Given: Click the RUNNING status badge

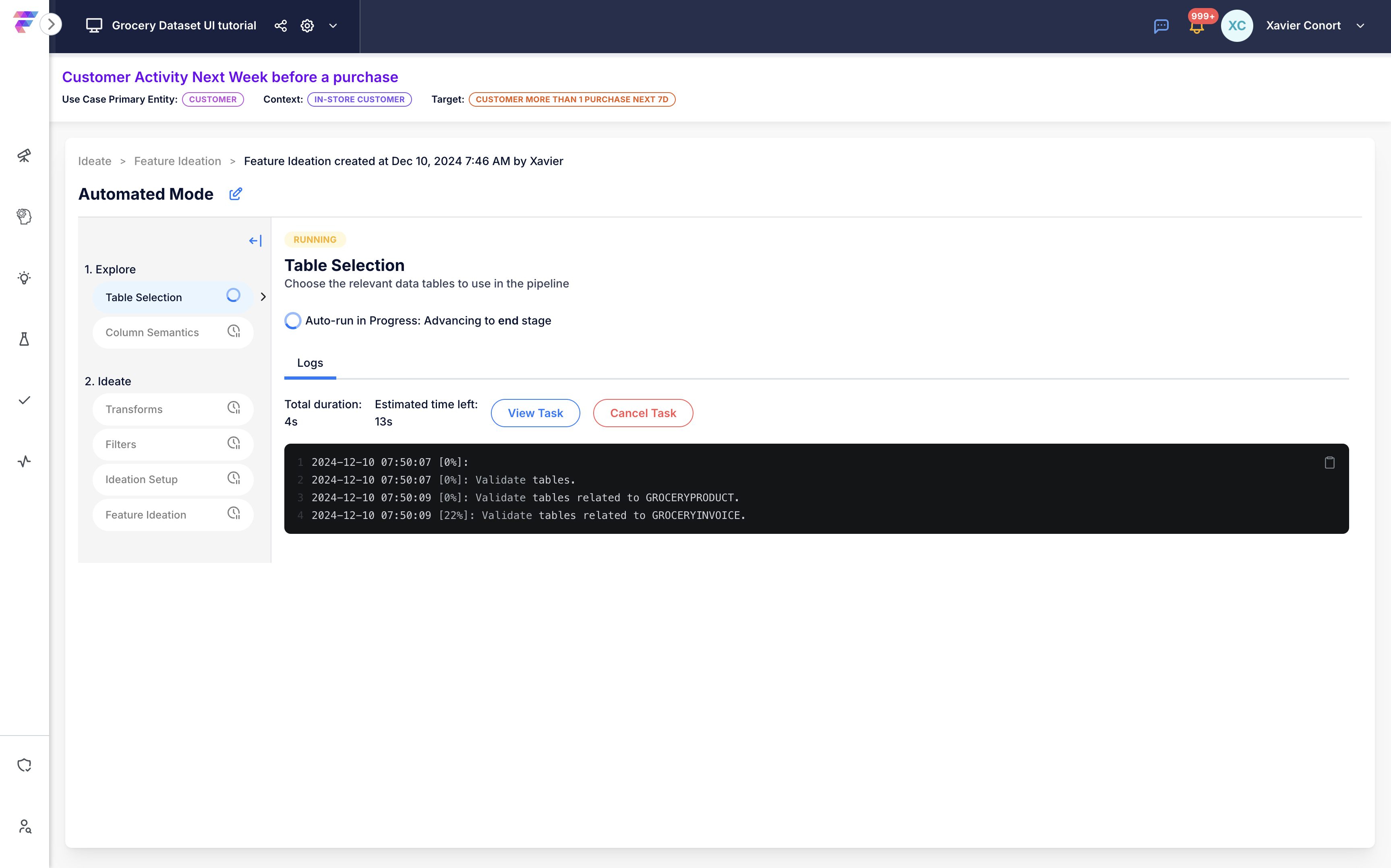Looking at the screenshot, I should [315, 240].
